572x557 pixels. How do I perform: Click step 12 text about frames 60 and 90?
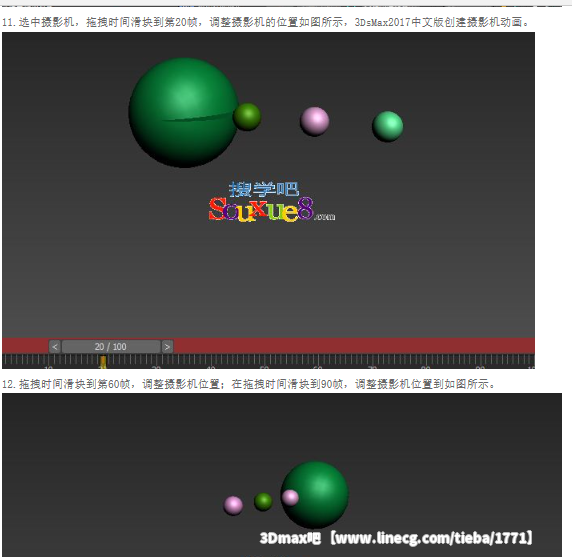[x=249, y=384]
